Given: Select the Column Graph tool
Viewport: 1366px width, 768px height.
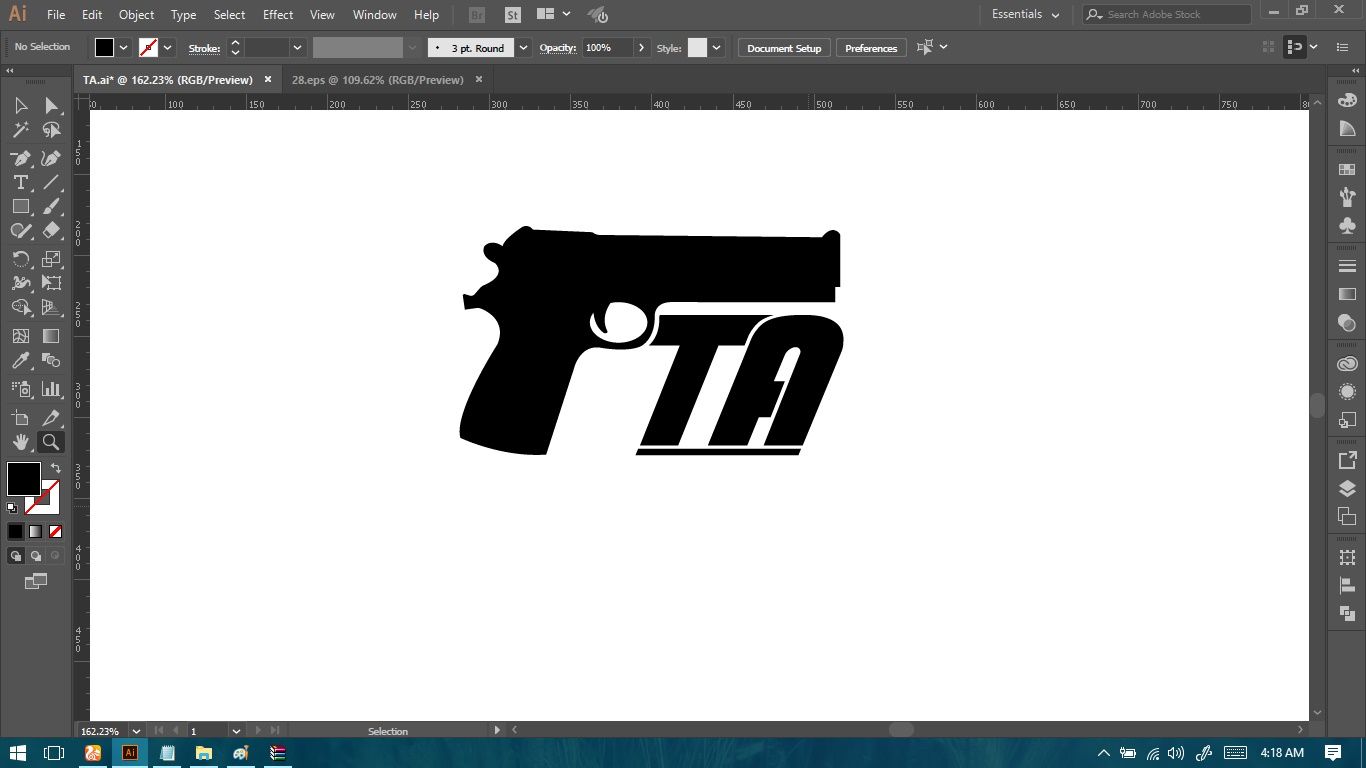Looking at the screenshot, I should click(x=51, y=389).
